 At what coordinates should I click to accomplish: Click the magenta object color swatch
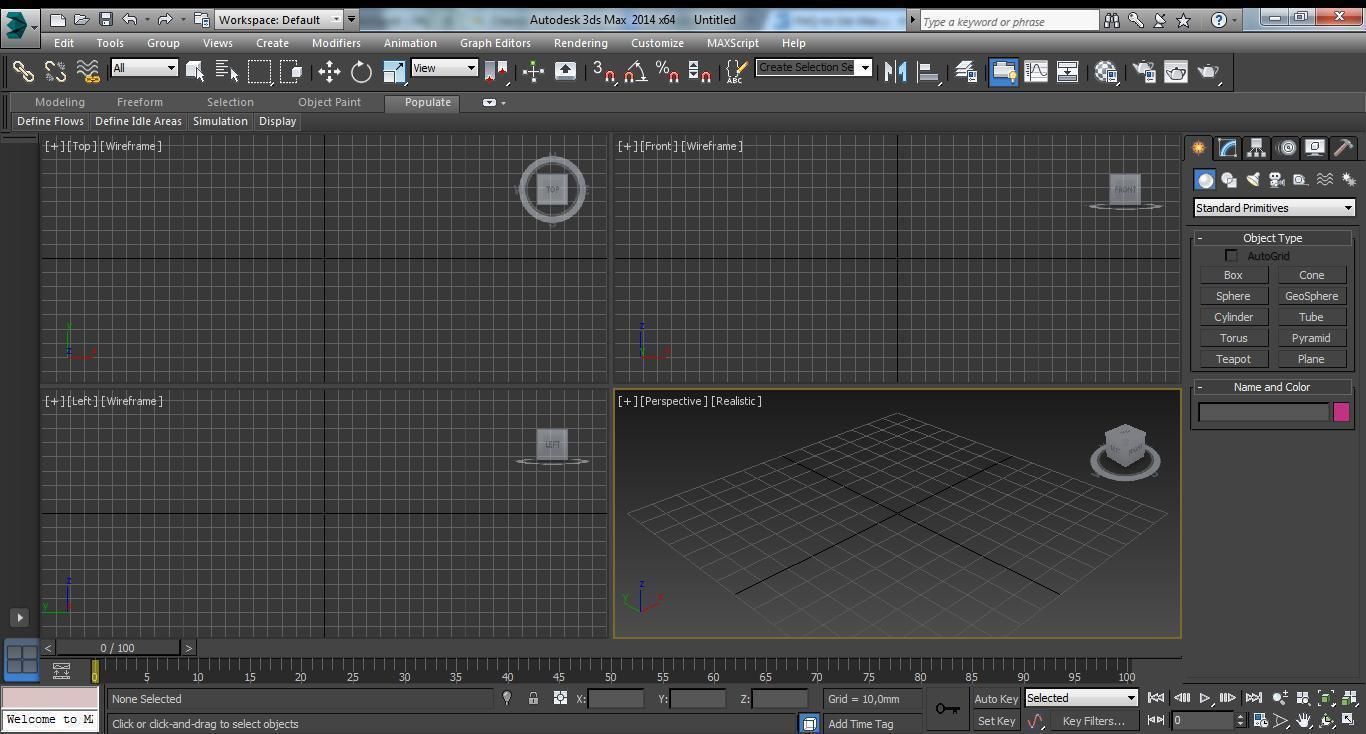tap(1341, 412)
